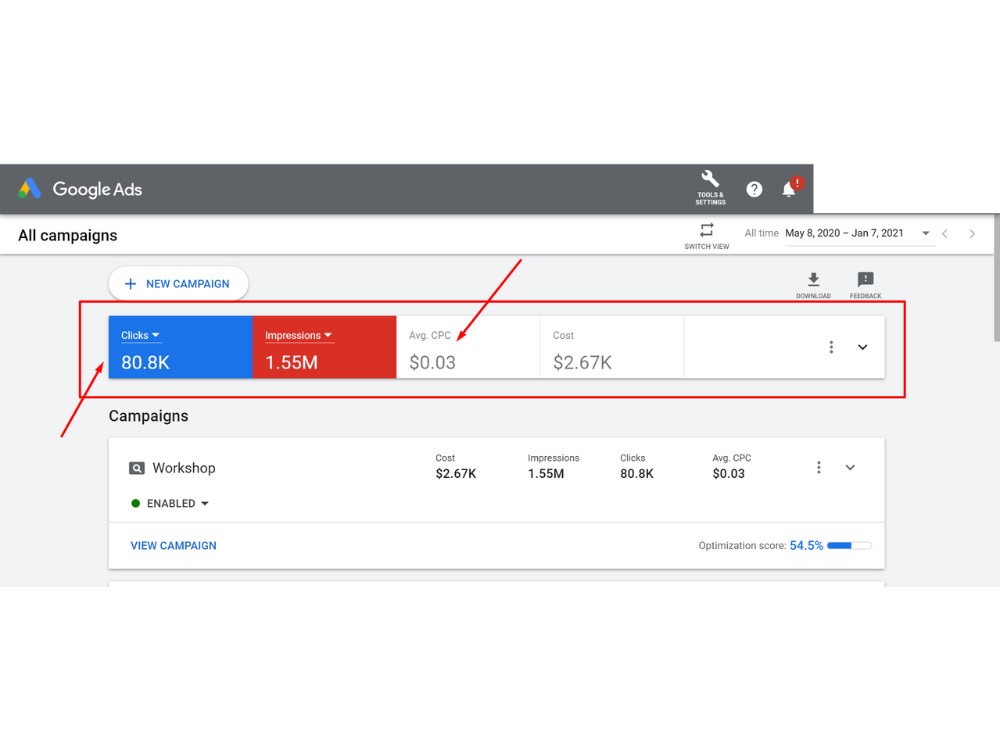The width and height of the screenshot is (1000, 750).
Task: Click the page vertical scrollbar
Action: (x=997, y=279)
